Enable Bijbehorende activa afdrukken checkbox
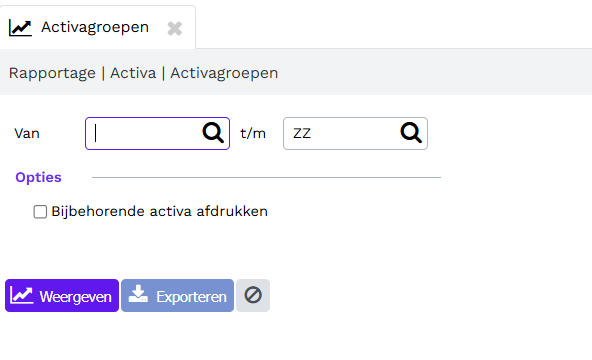The height and width of the screenshot is (360, 592). [x=40, y=212]
